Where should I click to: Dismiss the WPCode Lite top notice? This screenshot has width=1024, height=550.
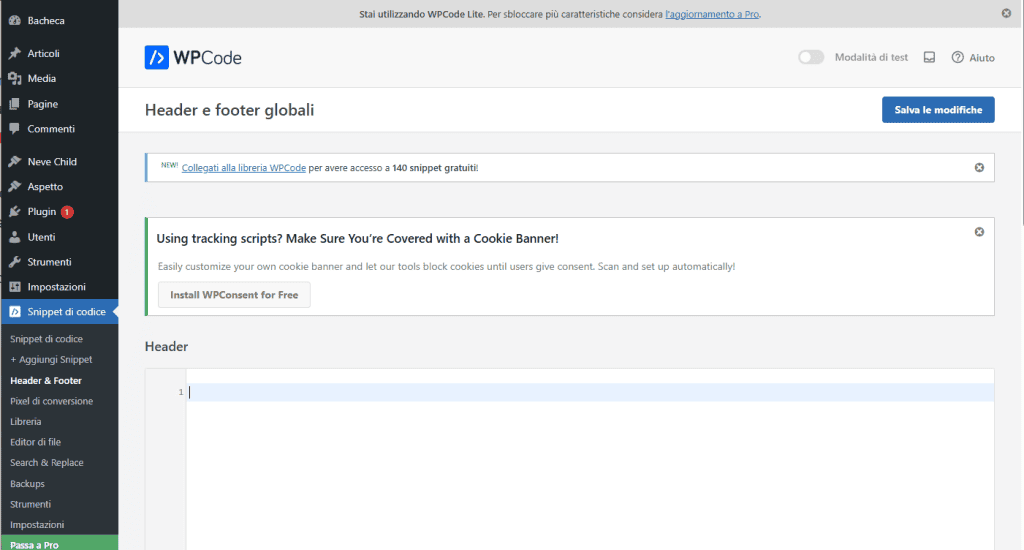coord(1006,13)
